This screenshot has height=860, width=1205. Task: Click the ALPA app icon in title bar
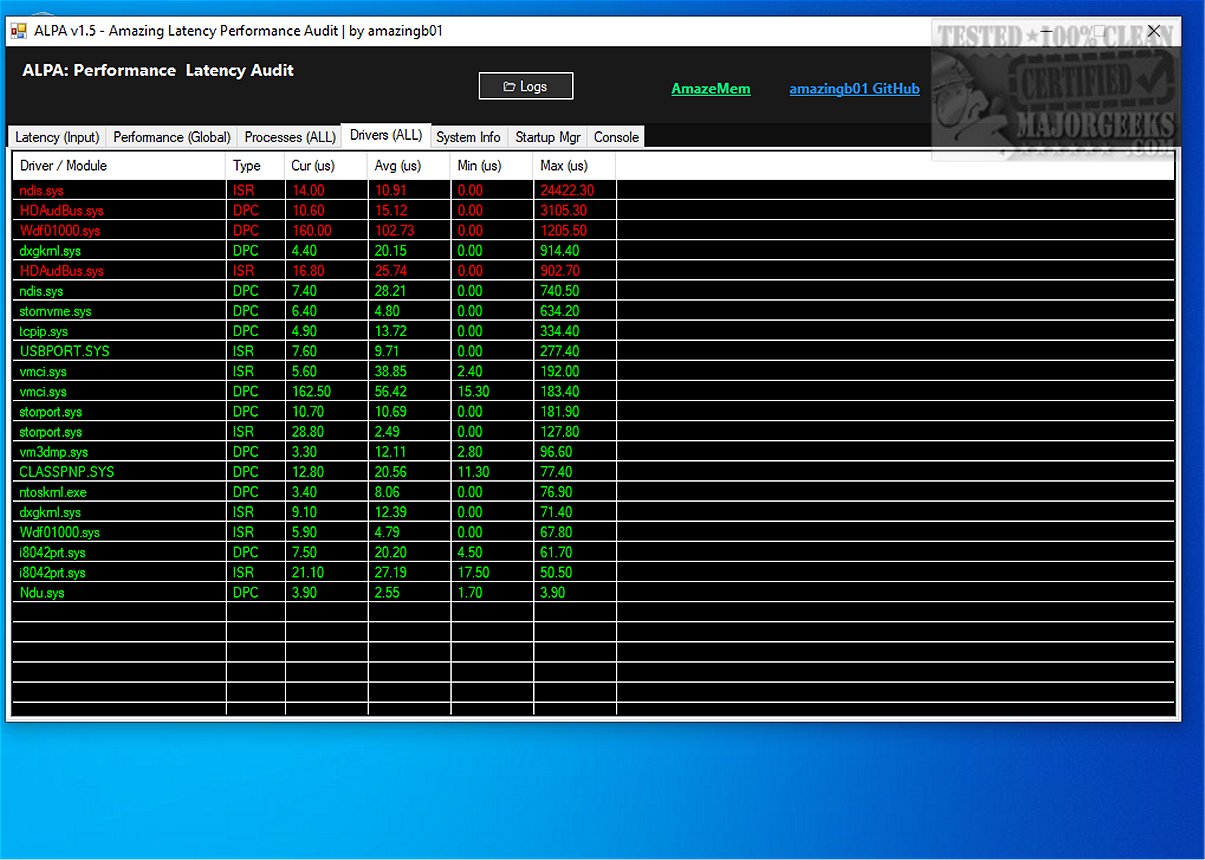pos(18,31)
